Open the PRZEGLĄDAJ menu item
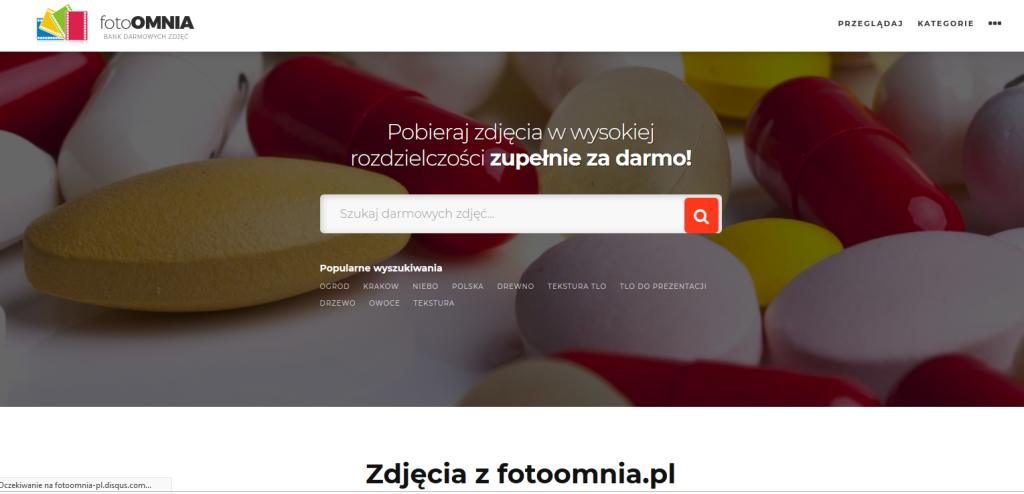The image size is (1024, 494). (x=870, y=24)
